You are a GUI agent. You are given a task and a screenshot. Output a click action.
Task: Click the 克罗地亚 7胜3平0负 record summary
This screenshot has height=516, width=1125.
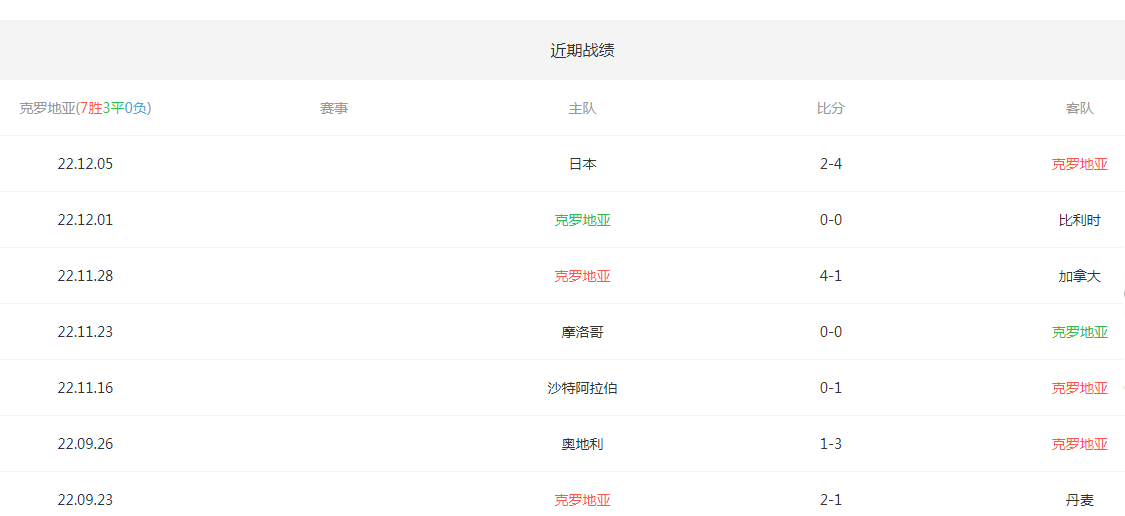(85, 108)
